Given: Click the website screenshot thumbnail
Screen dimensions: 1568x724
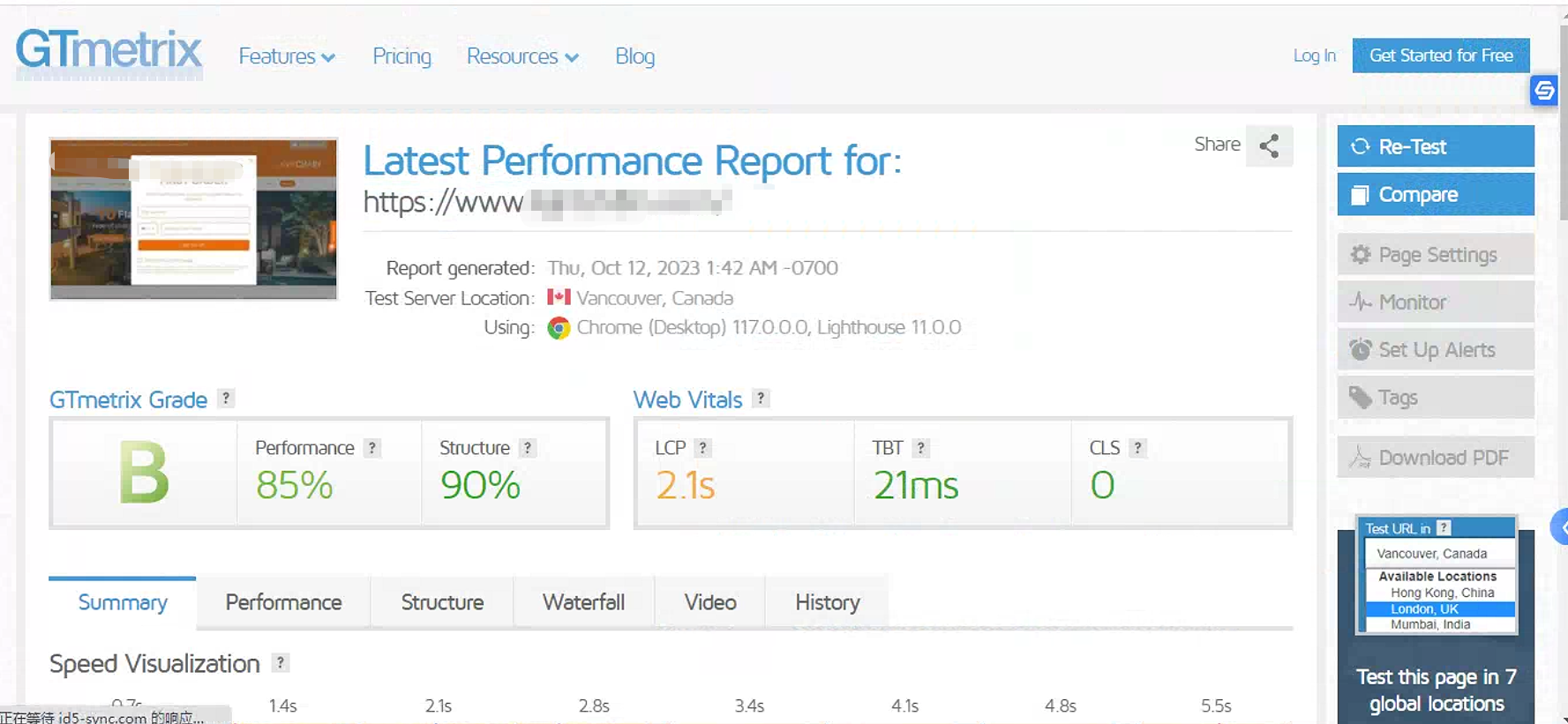Looking at the screenshot, I should click(x=193, y=219).
